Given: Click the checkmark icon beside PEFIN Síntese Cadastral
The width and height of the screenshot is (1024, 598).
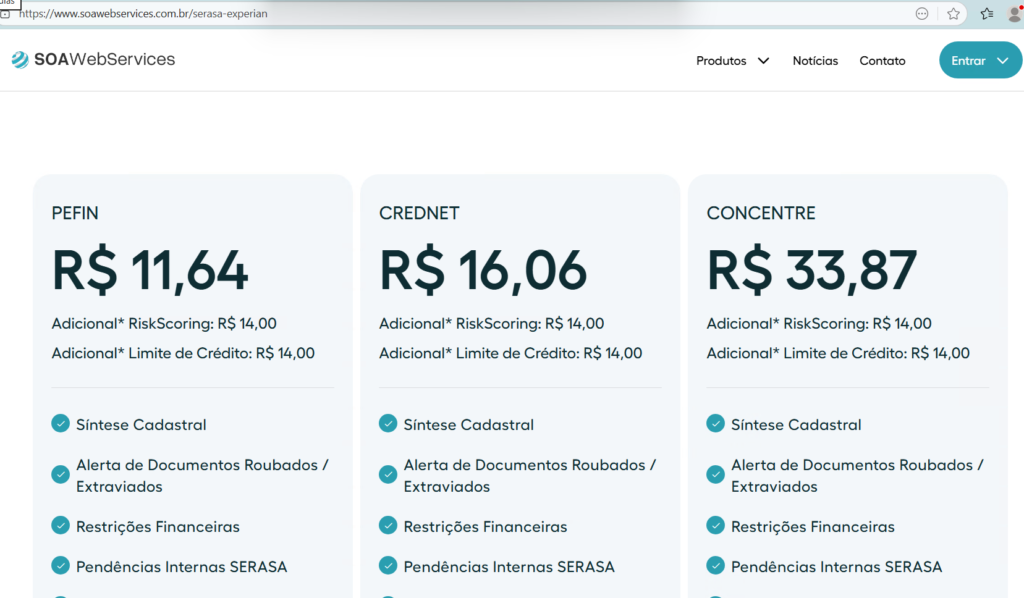Looking at the screenshot, I should tap(61, 424).
